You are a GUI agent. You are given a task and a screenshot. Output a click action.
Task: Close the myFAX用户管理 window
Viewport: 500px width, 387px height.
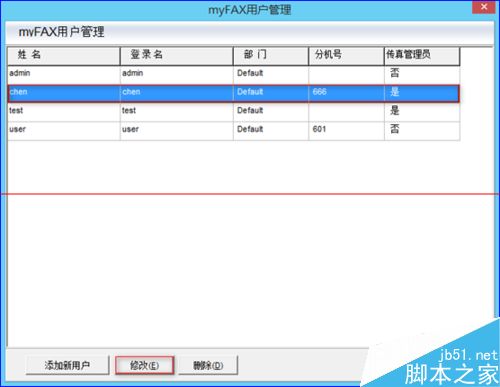(x=484, y=7)
